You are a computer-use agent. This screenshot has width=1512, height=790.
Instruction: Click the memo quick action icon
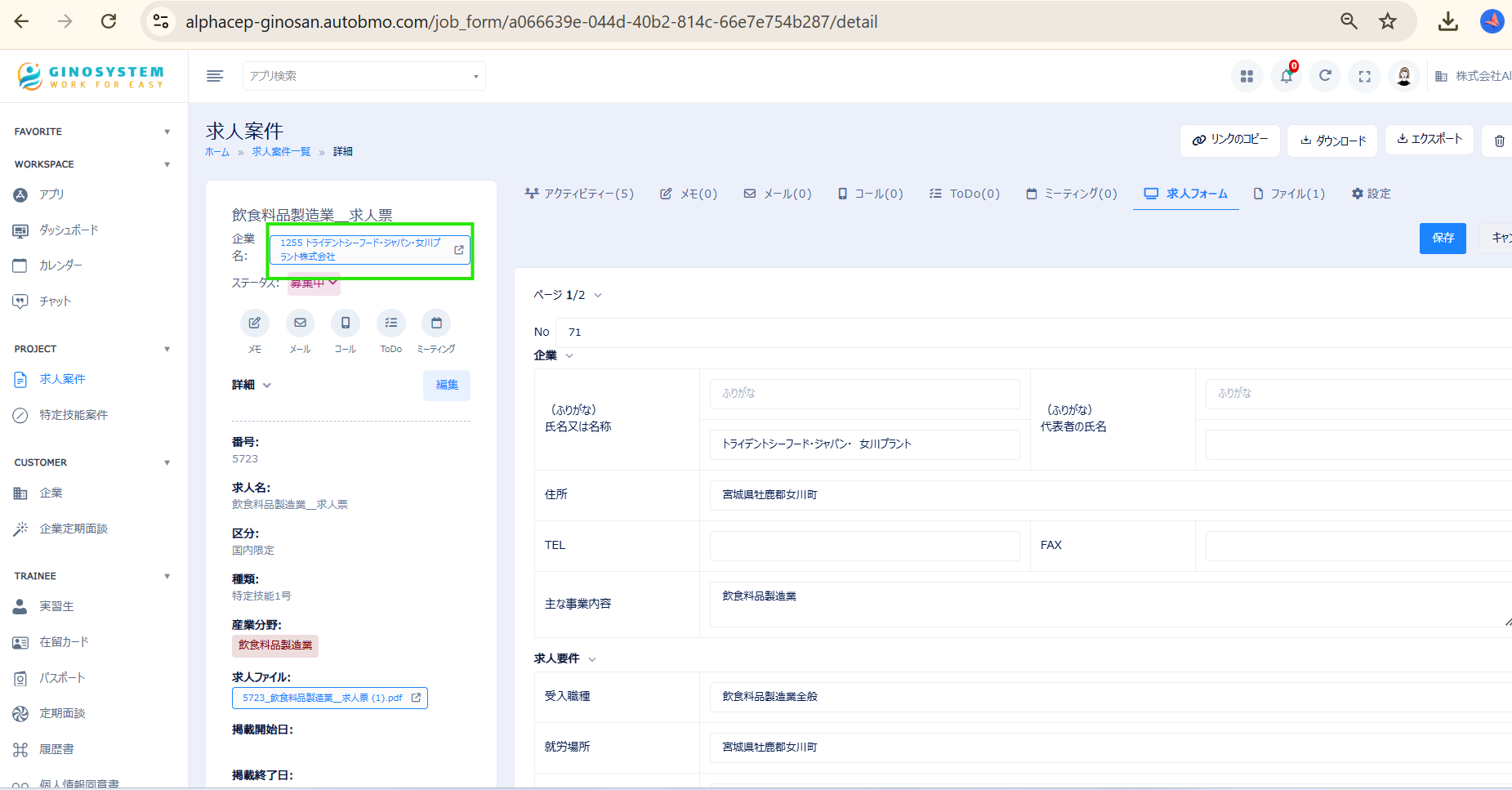tap(255, 324)
